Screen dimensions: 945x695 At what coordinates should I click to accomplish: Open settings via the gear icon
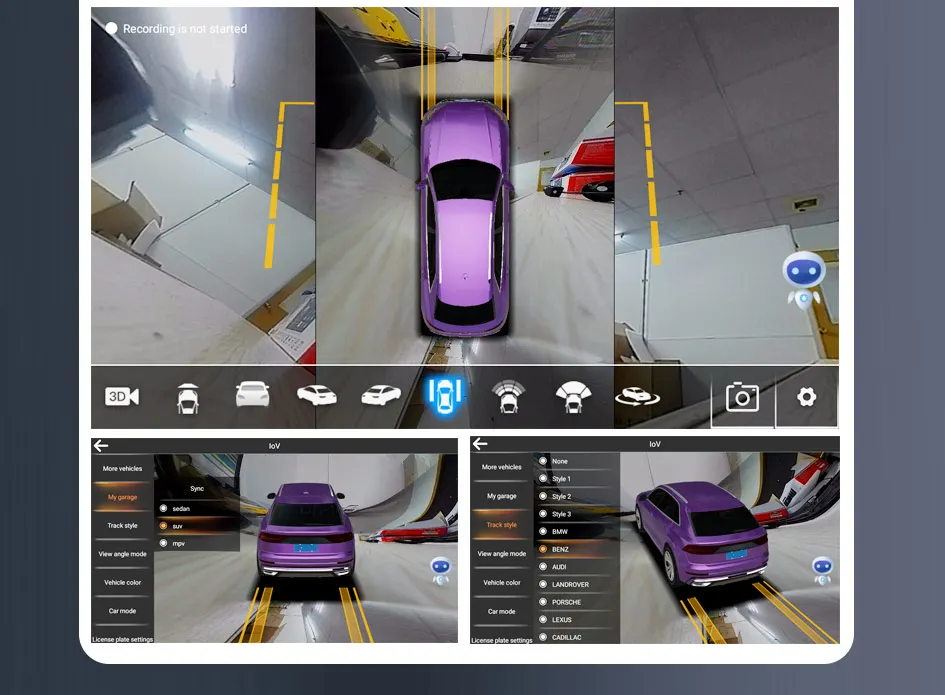click(x=806, y=397)
